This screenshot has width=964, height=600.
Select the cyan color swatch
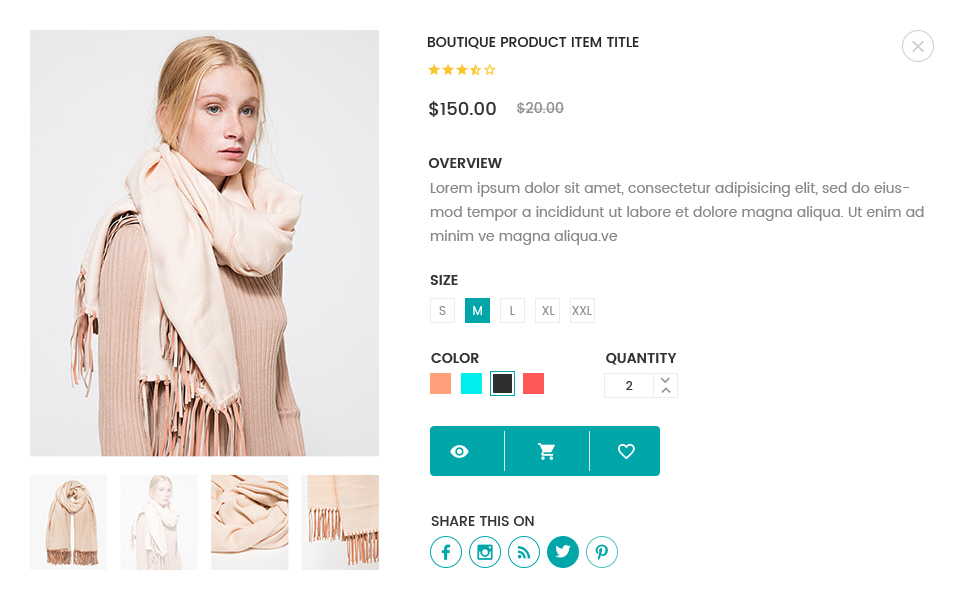coord(471,384)
